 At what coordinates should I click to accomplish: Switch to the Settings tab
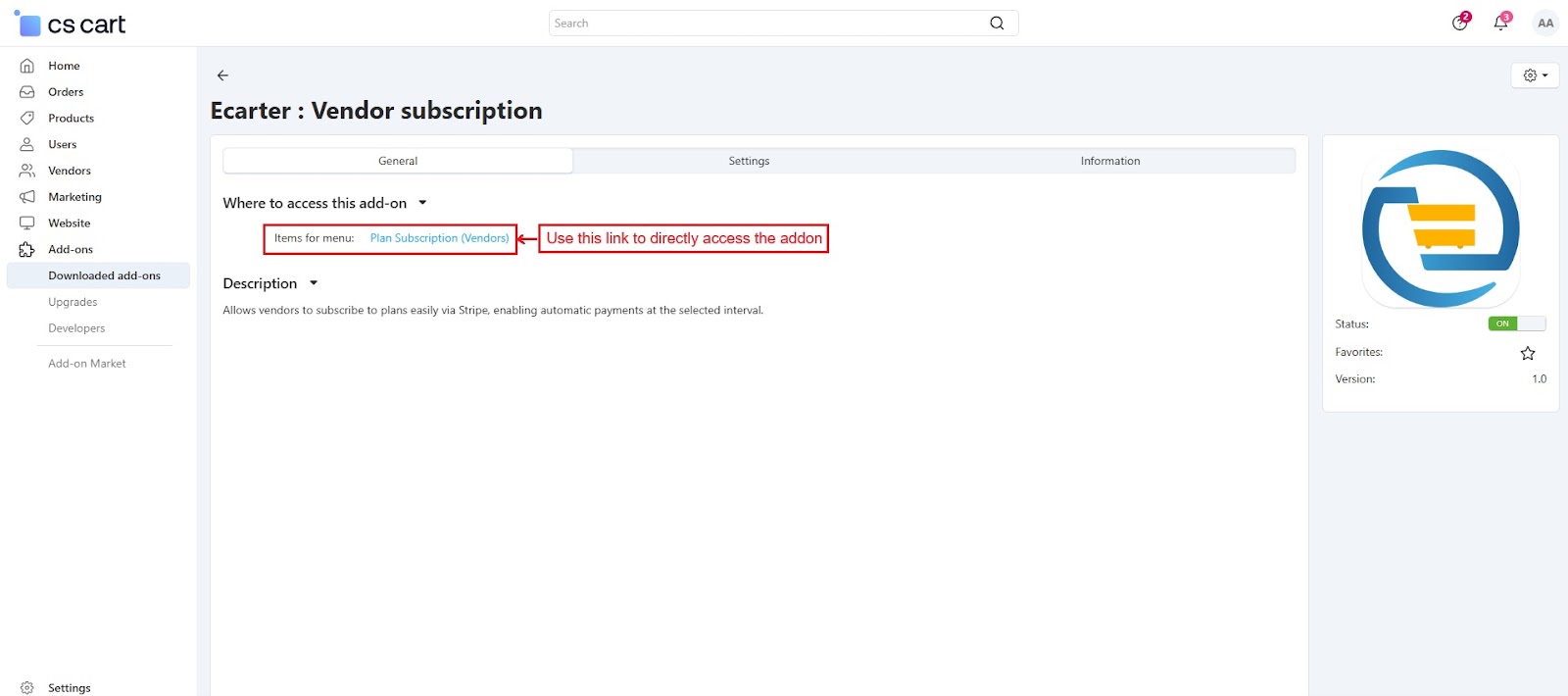click(749, 161)
